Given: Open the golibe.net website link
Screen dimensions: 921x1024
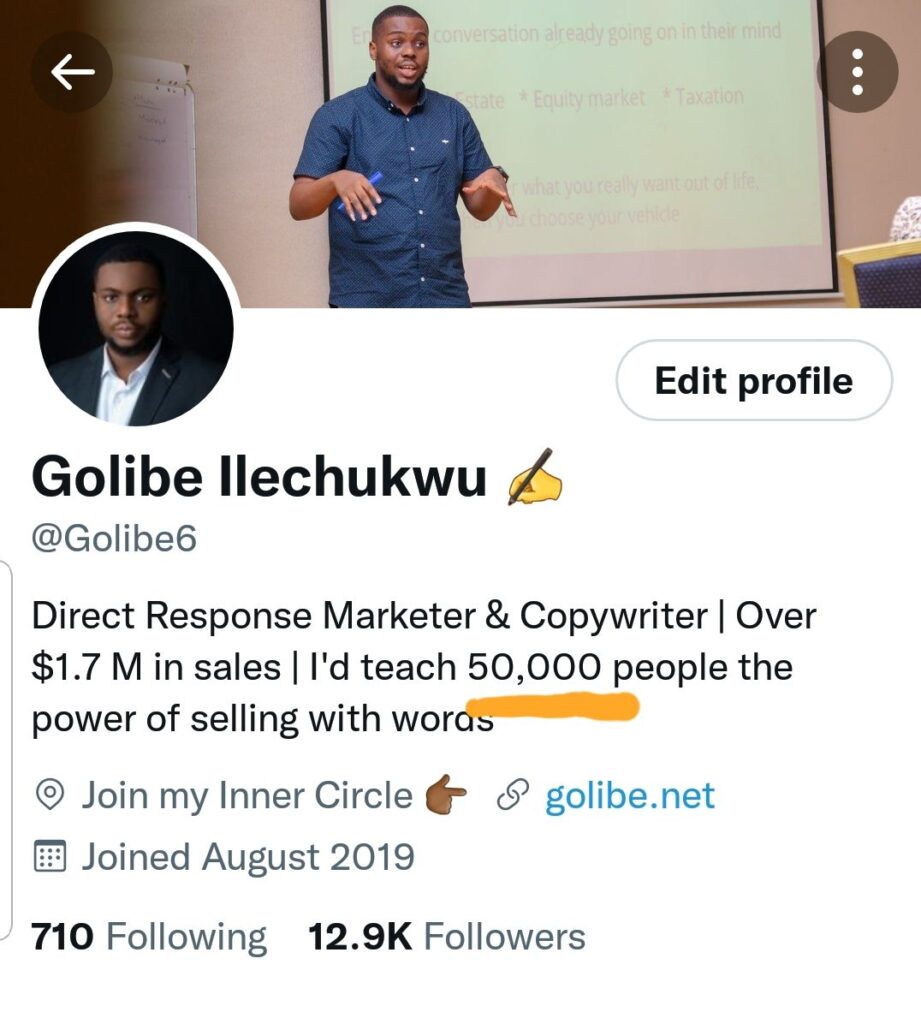Looking at the screenshot, I should click(630, 795).
